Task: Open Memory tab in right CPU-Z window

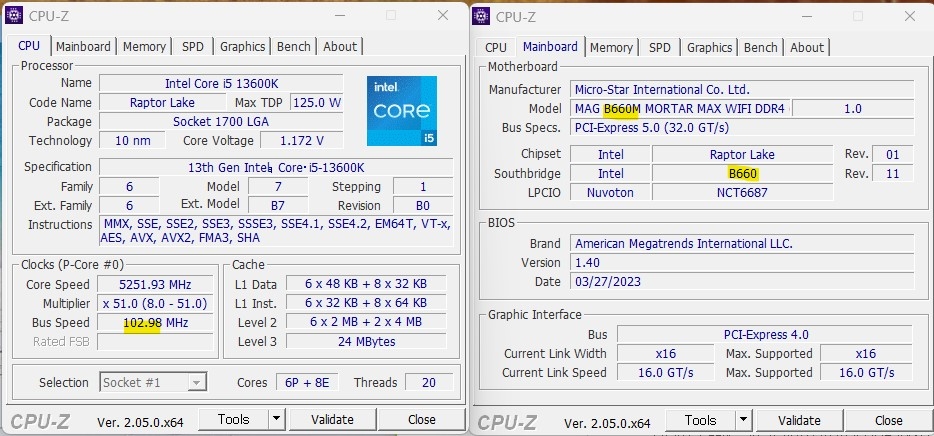Action: (611, 48)
